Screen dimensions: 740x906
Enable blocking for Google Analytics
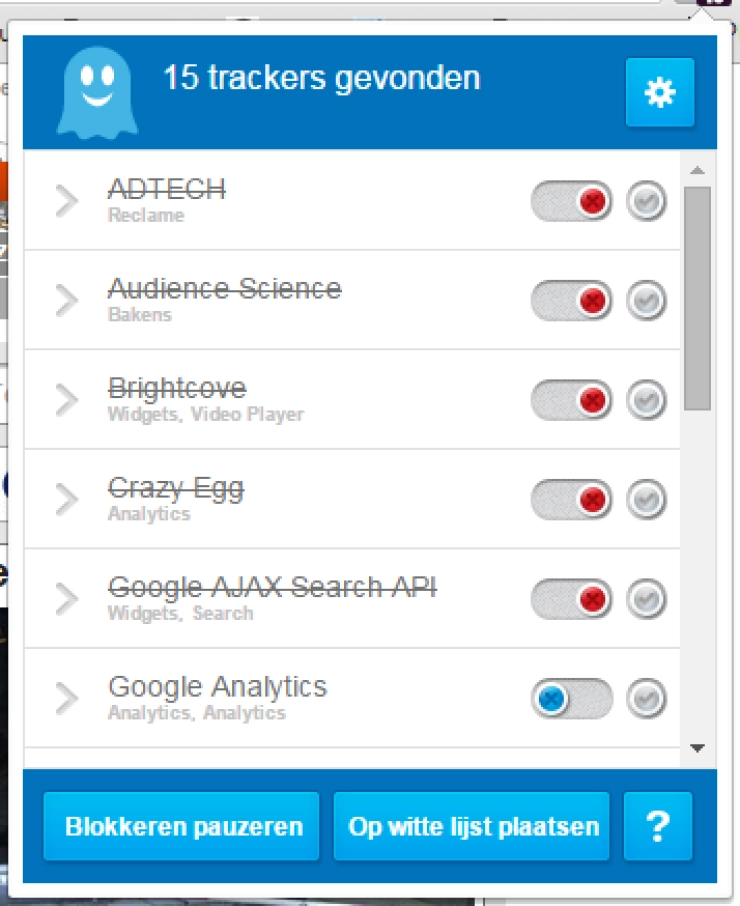[x=571, y=699]
